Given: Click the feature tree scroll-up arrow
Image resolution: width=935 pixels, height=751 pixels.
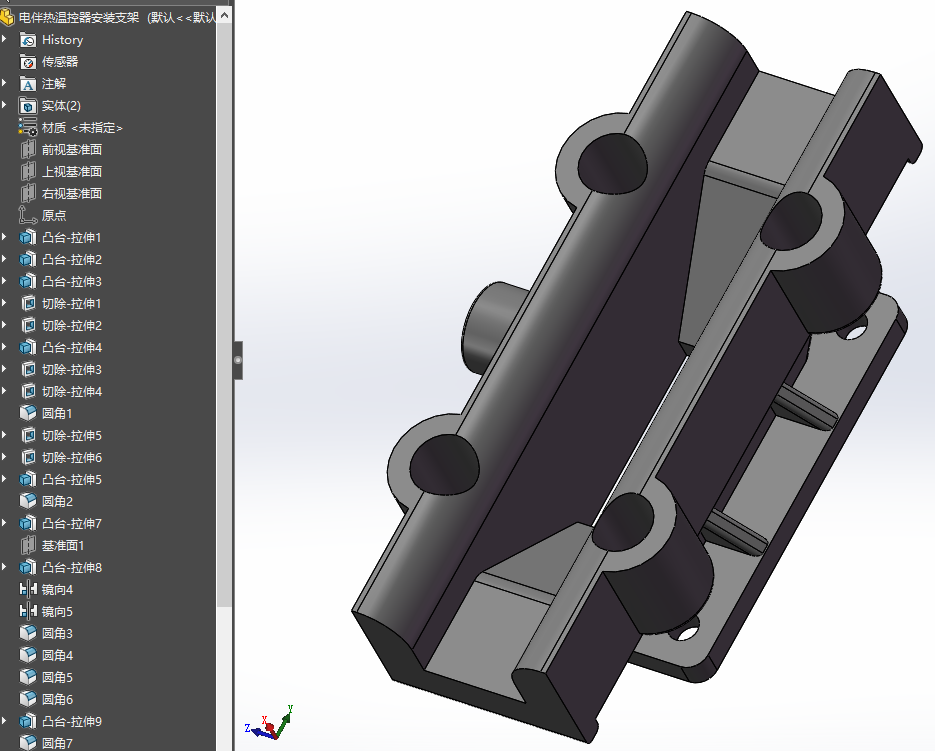Looking at the screenshot, I should pos(224,16).
